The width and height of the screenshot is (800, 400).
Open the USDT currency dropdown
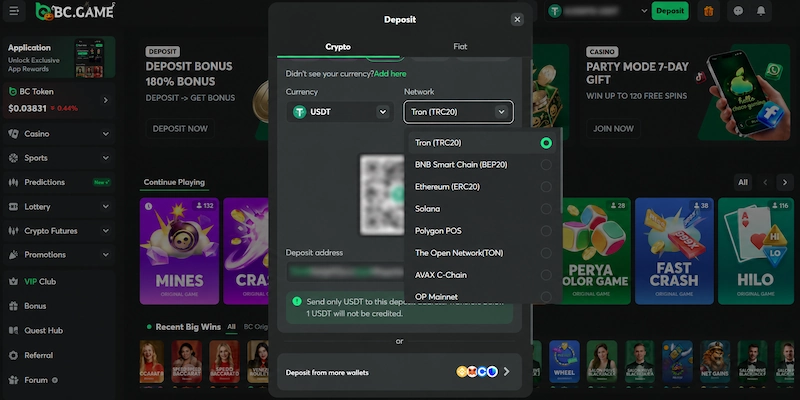point(340,112)
